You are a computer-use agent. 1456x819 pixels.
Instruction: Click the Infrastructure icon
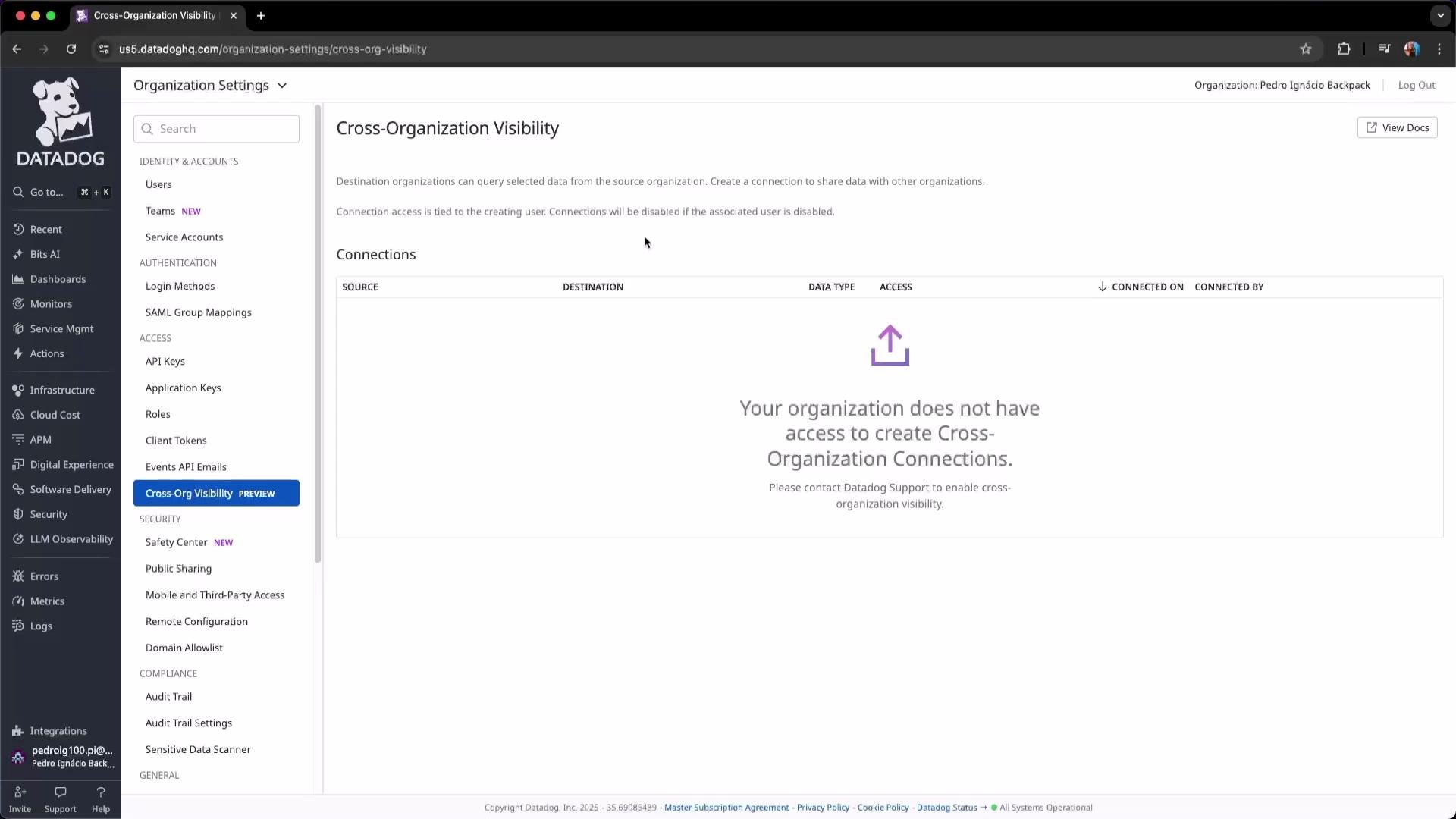click(x=18, y=390)
